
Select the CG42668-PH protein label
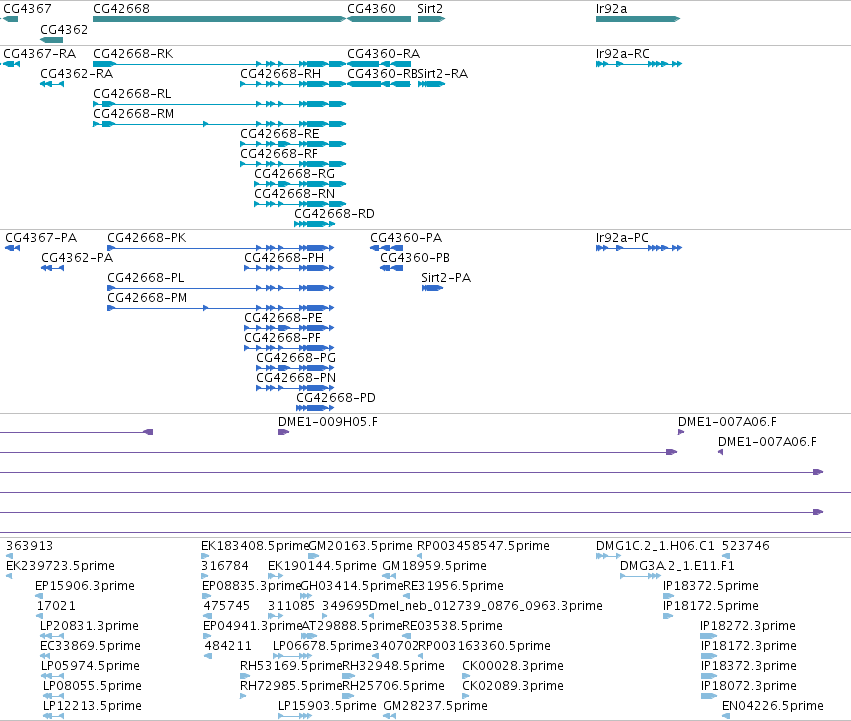coord(284,258)
